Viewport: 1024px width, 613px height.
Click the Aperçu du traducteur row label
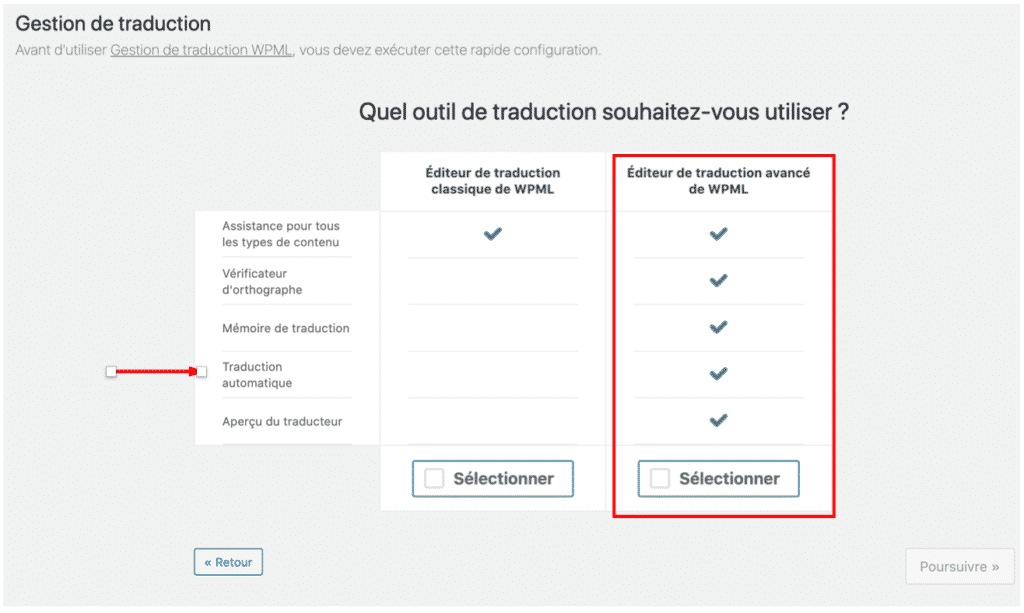pos(281,421)
